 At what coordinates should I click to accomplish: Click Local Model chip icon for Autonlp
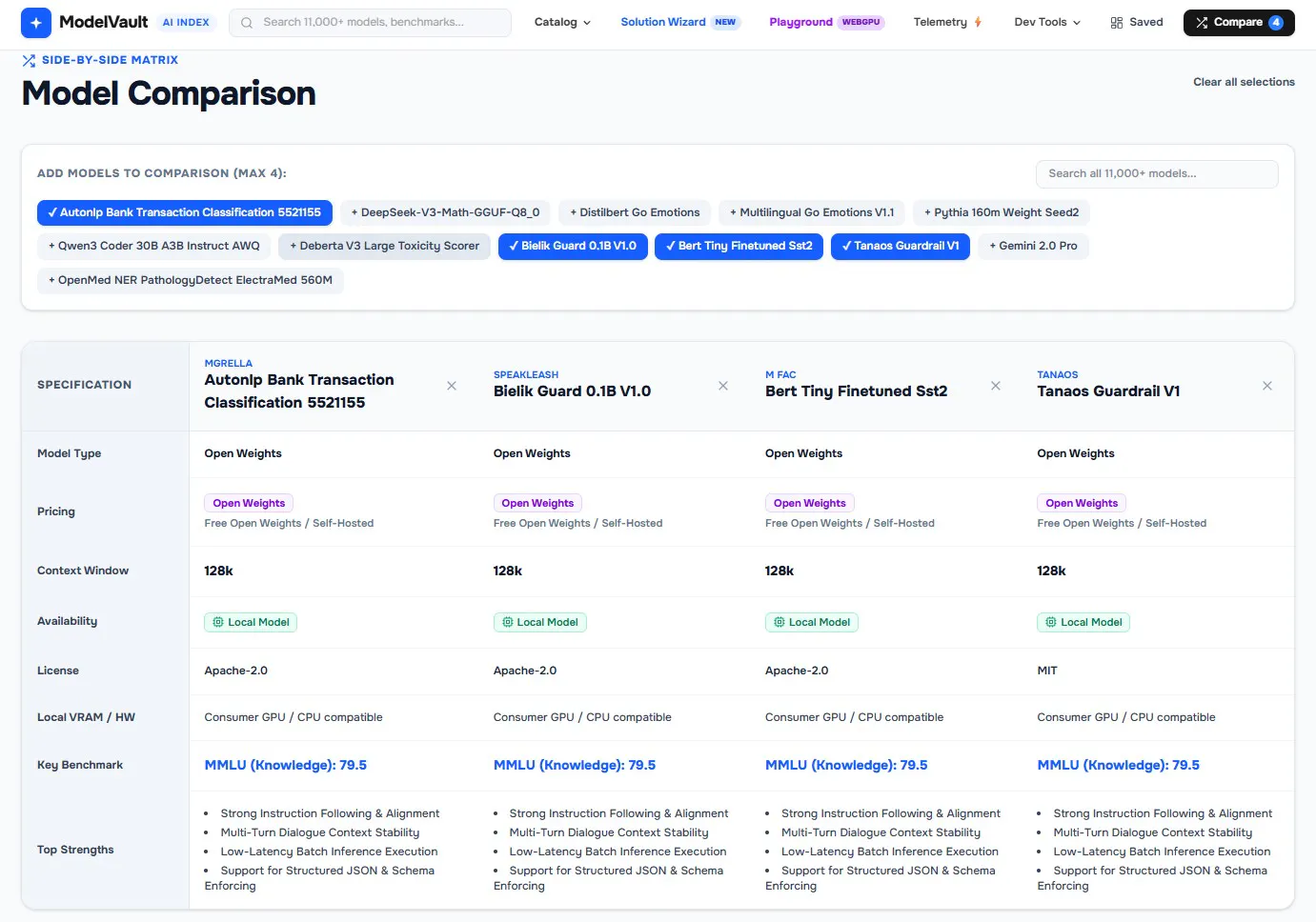pos(218,623)
